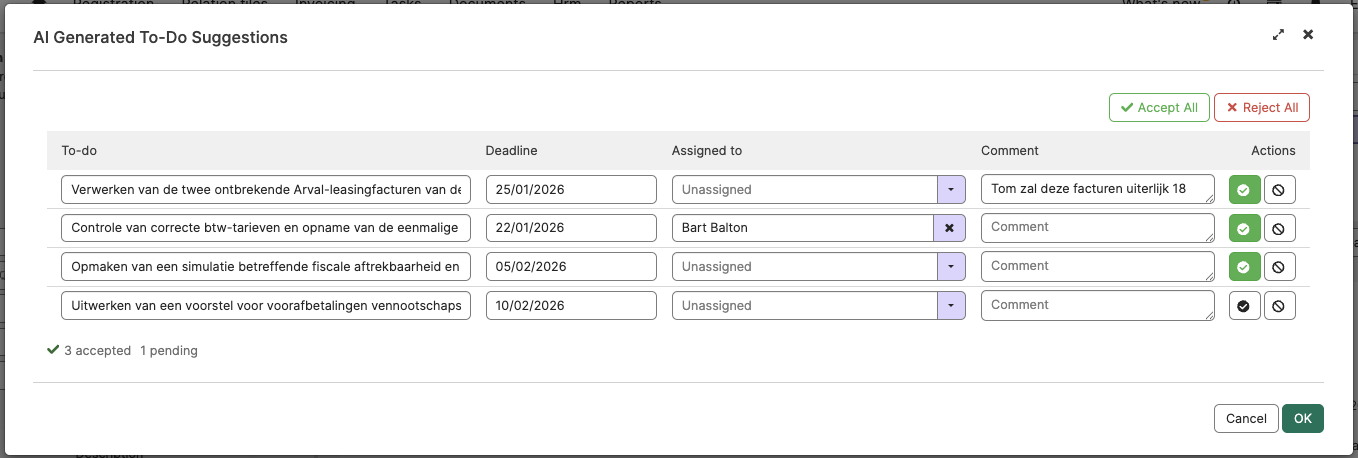The image size is (1358, 458).
Task: Click the Unassigned field for 25/01/2026 row
Action: click(804, 189)
